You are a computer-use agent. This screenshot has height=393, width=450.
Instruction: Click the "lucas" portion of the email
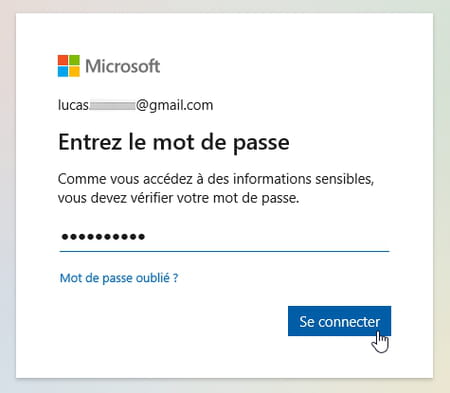(x=73, y=105)
